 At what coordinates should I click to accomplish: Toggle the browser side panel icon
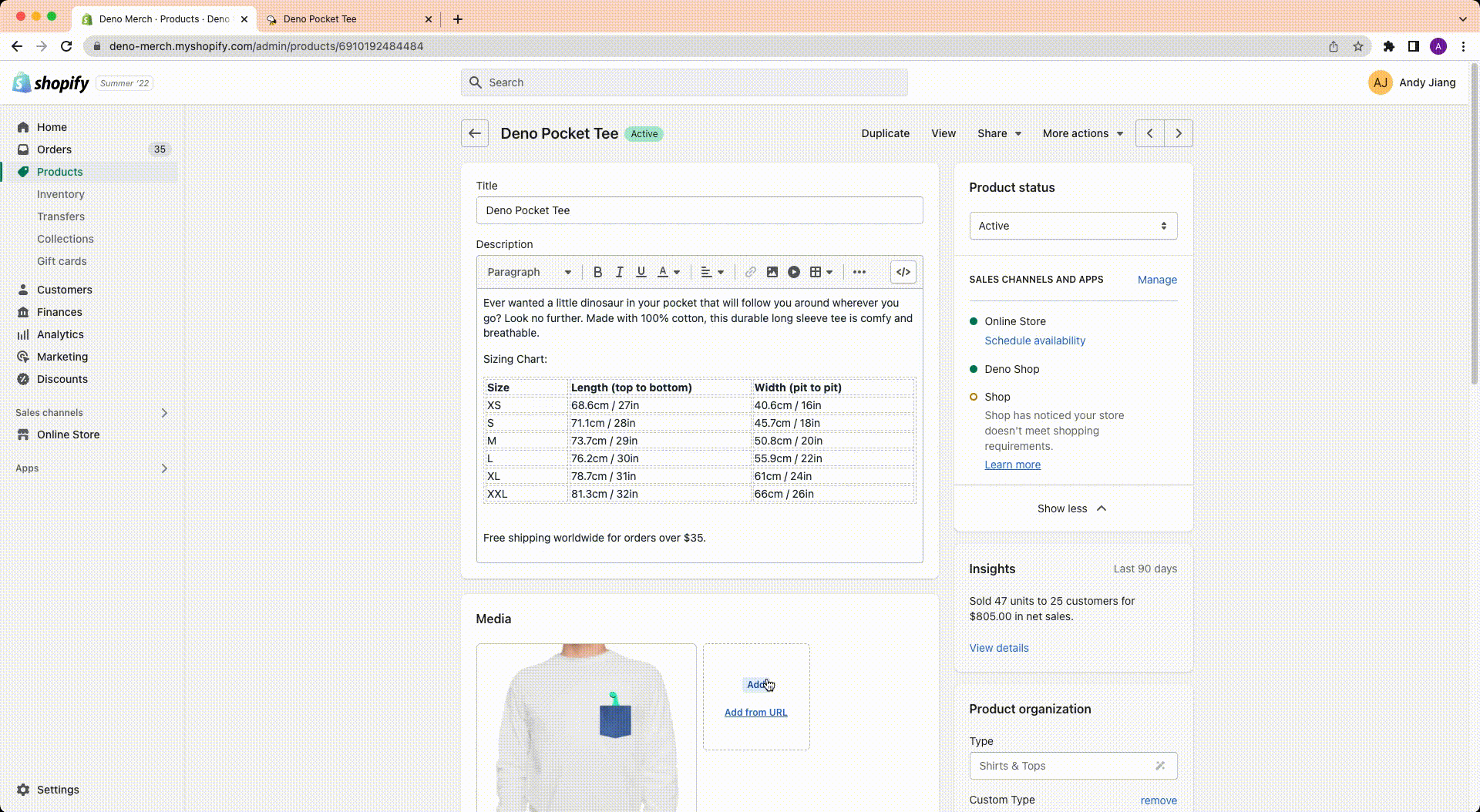1414,46
